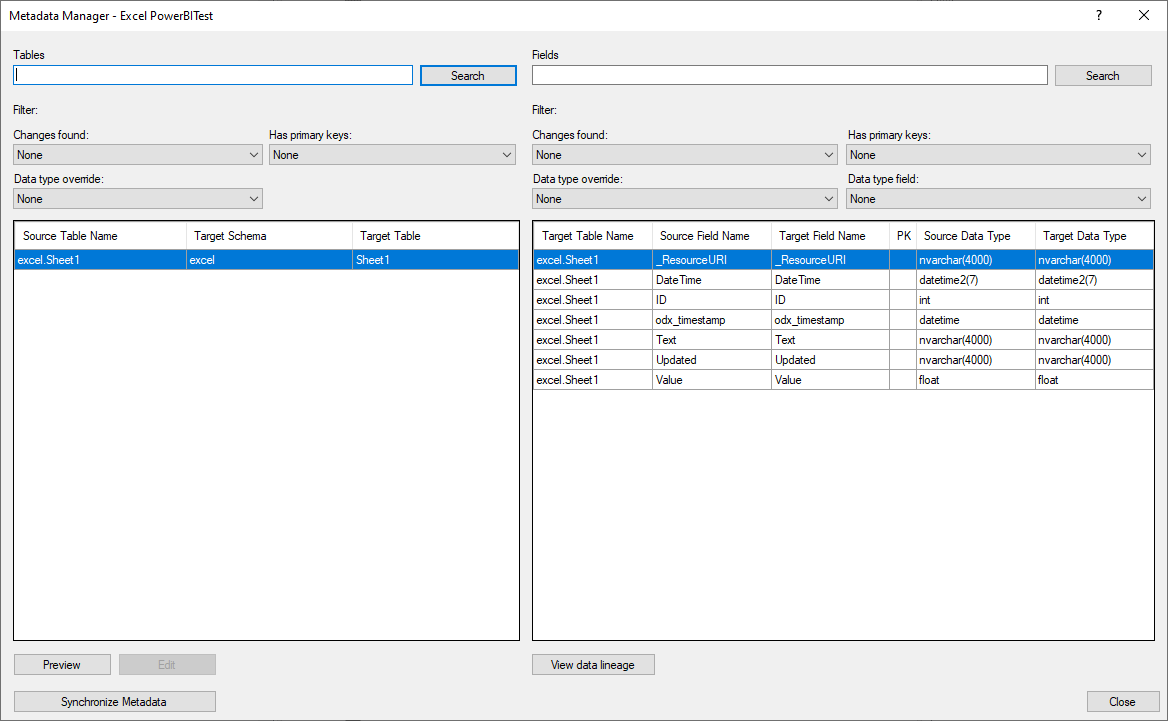Screen dimensions: 1168x721
Task: Open Tables 'Changes found' dropdown
Action: coord(138,155)
